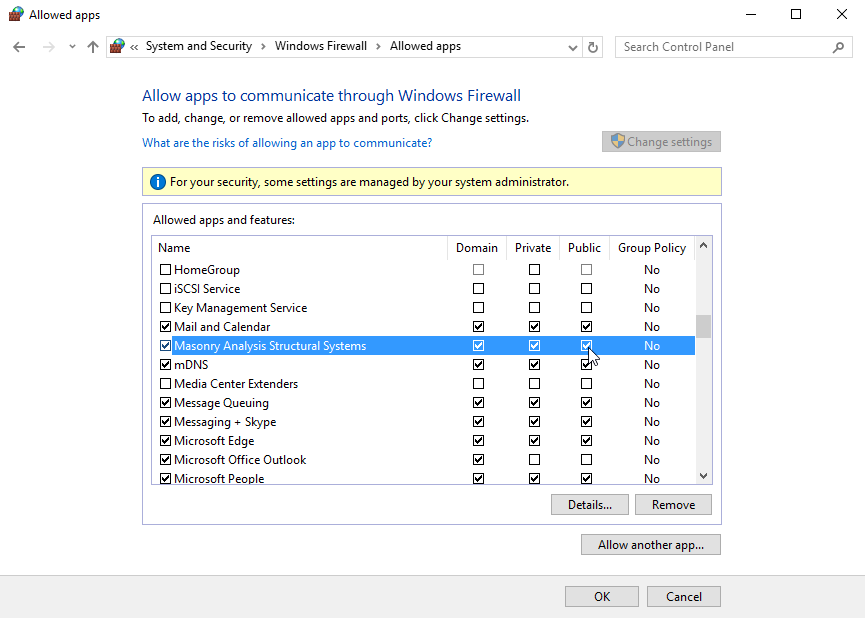This screenshot has width=865, height=618.
Task: Click Allow another app button
Action: coord(650,545)
